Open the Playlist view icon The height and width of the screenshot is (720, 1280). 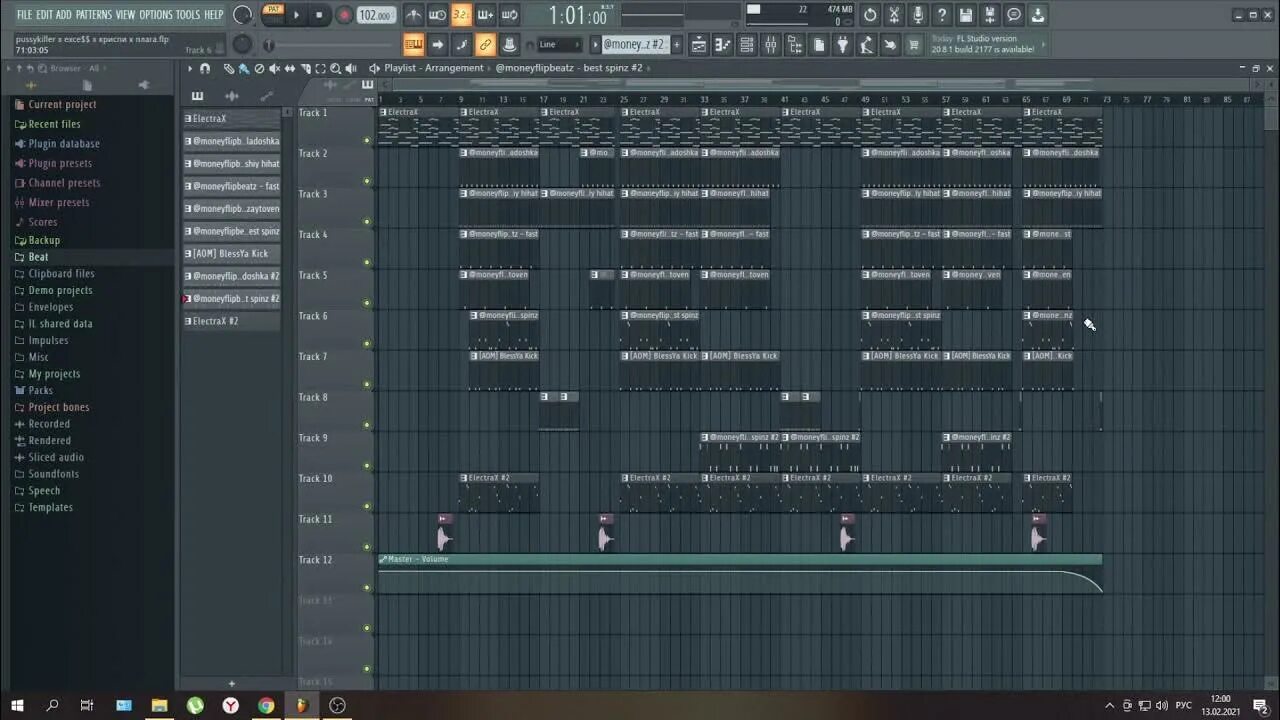[699, 44]
